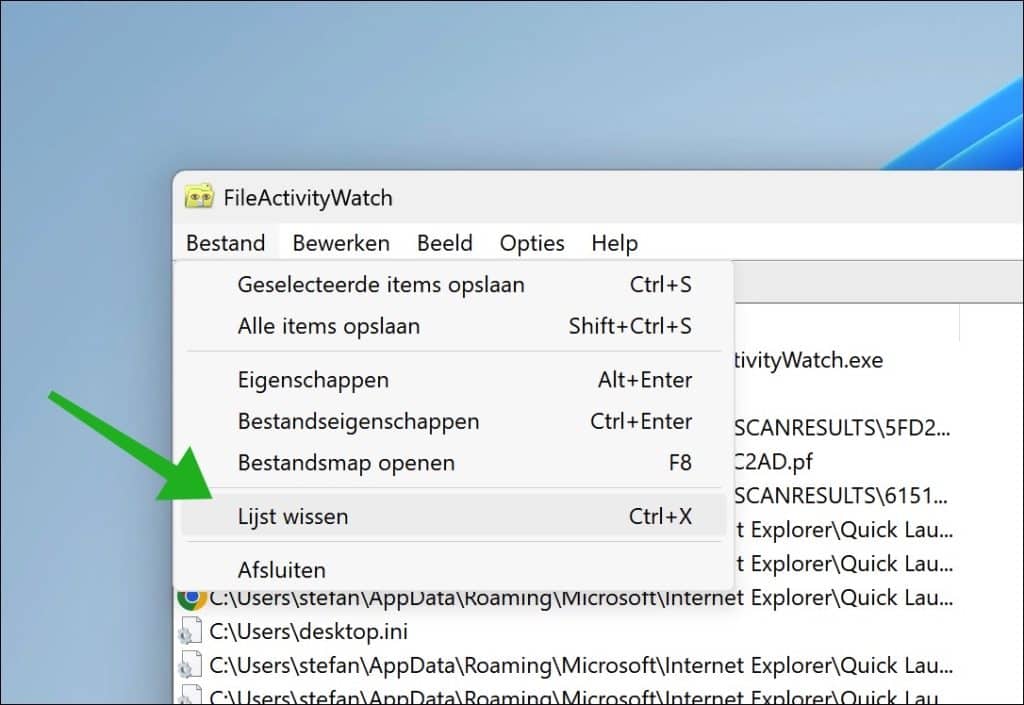Open the Beeld menu
The image size is (1024, 705).
(445, 243)
